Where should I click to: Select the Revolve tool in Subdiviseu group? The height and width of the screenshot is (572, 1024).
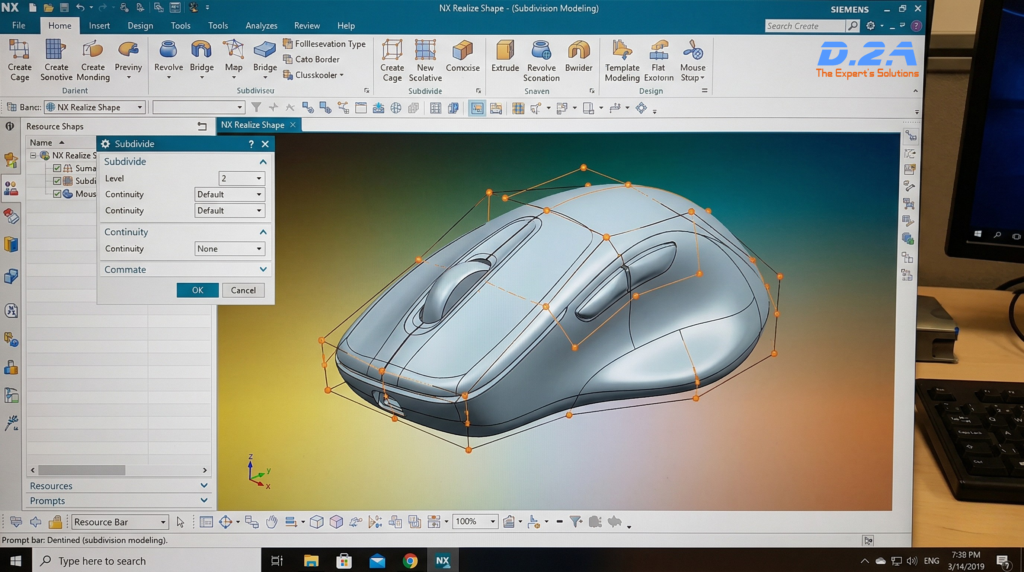pos(168,59)
